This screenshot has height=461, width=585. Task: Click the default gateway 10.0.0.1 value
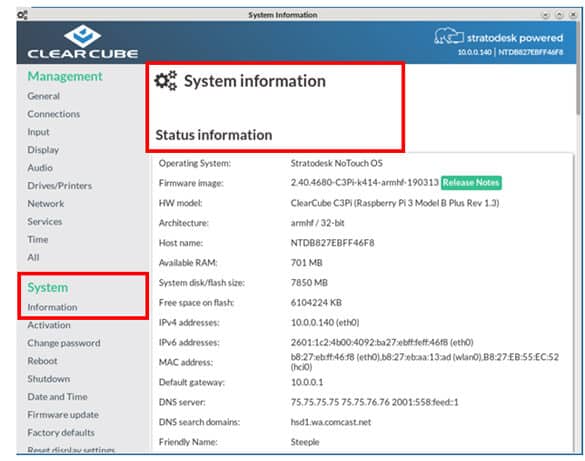pyautogui.click(x=307, y=382)
